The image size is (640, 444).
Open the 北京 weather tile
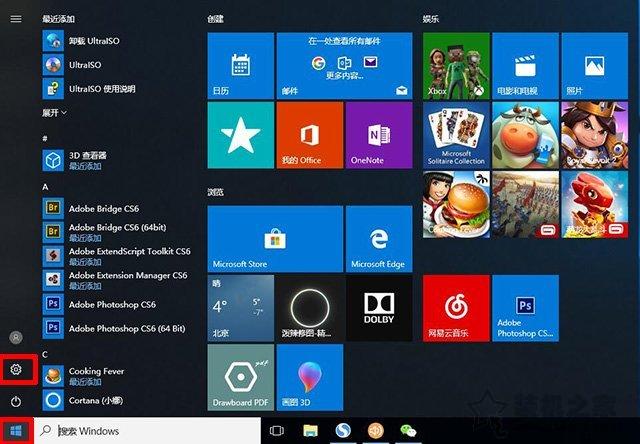pos(241,308)
